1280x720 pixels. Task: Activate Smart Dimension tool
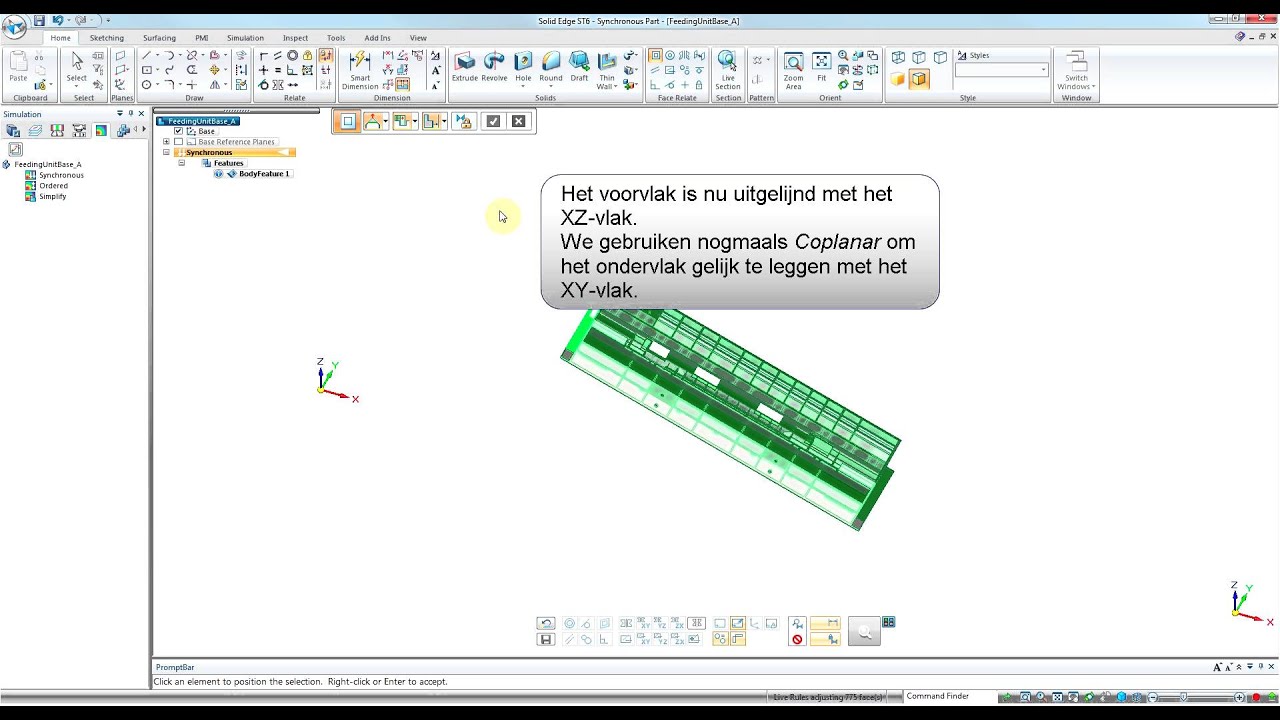pyautogui.click(x=360, y=71)
